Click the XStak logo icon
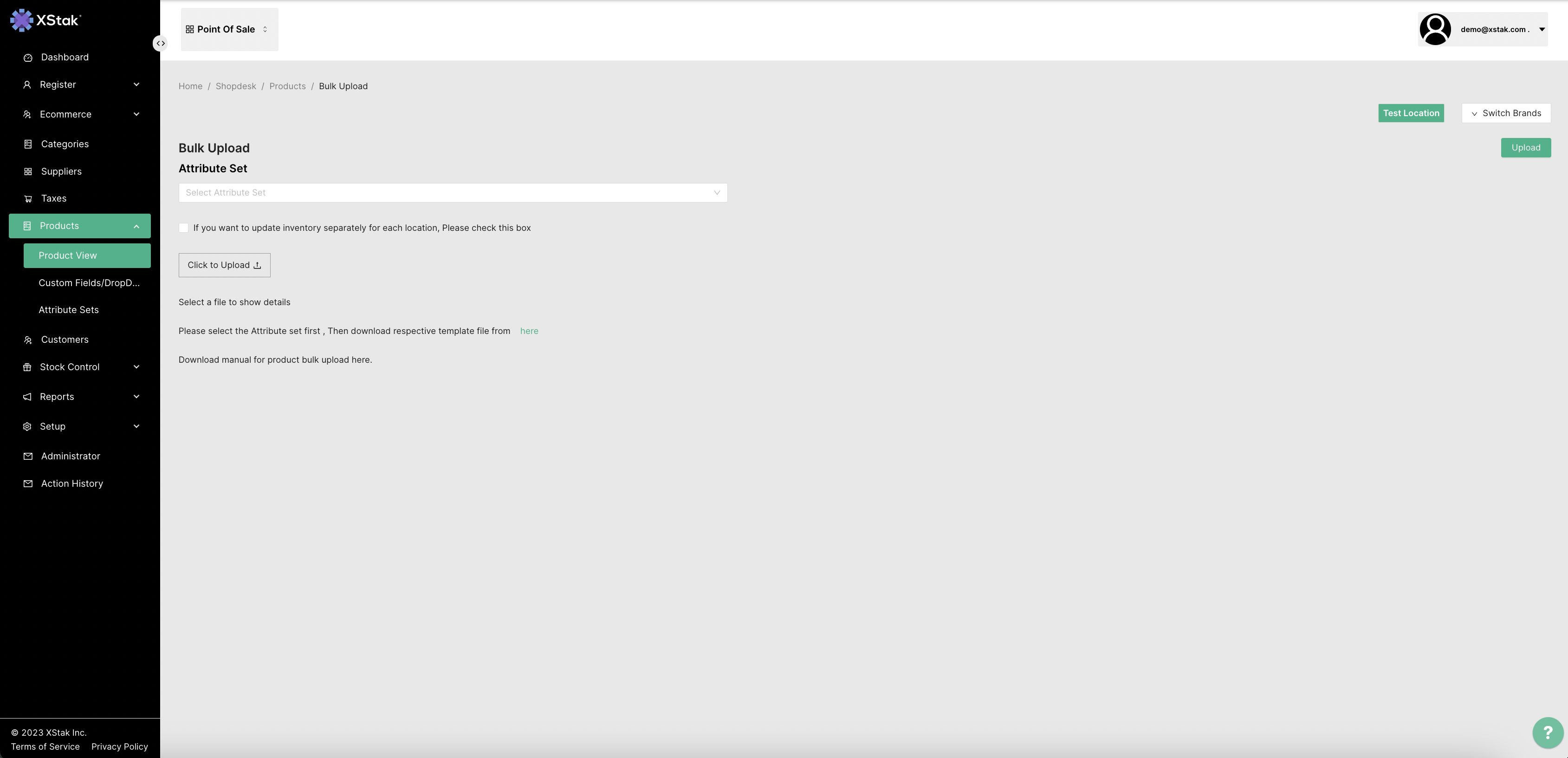Viewport: 1568px width, 758px height. pos(21,20)
